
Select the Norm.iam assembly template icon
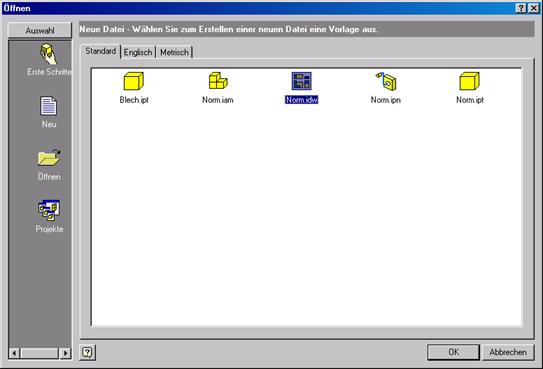pyautogui.click(x=218, y=81)
